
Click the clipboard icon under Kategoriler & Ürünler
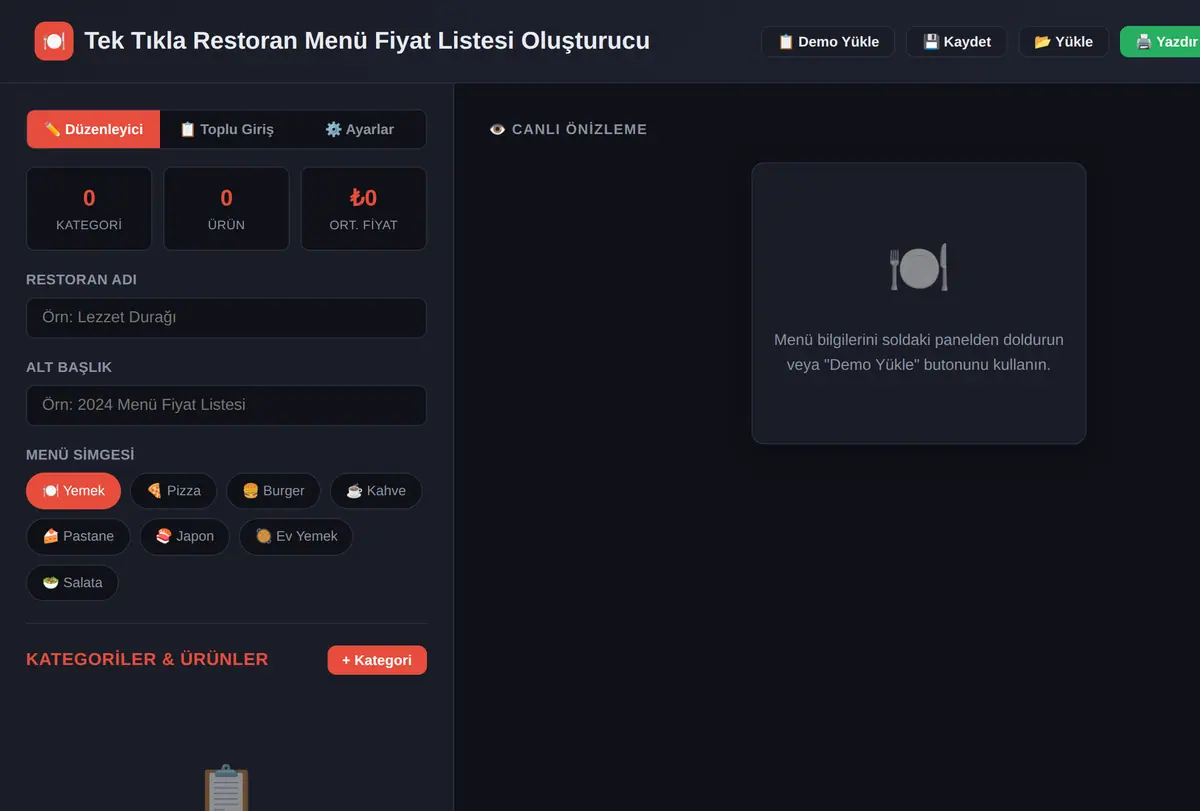pyautogui.click(x=226, y=789)
